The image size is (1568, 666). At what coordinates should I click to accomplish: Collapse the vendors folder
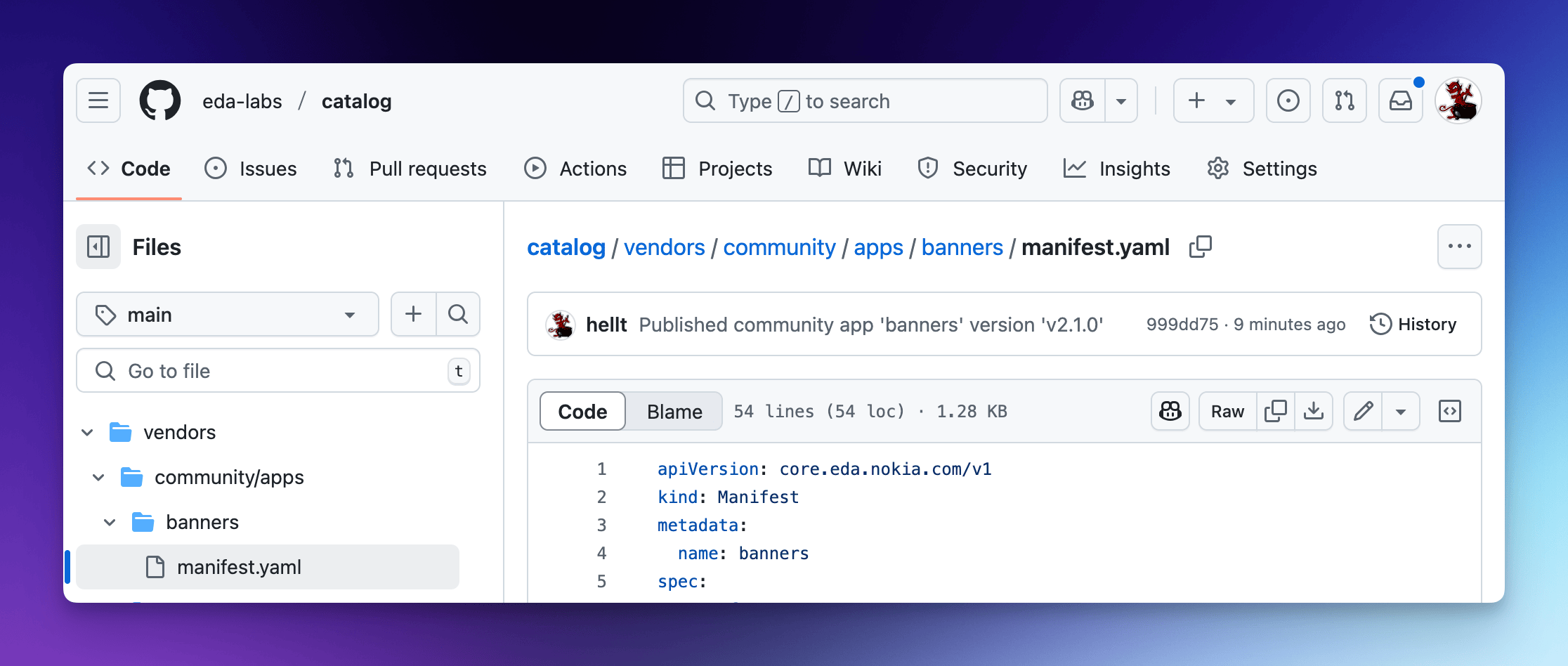click(x=87, y=432)
